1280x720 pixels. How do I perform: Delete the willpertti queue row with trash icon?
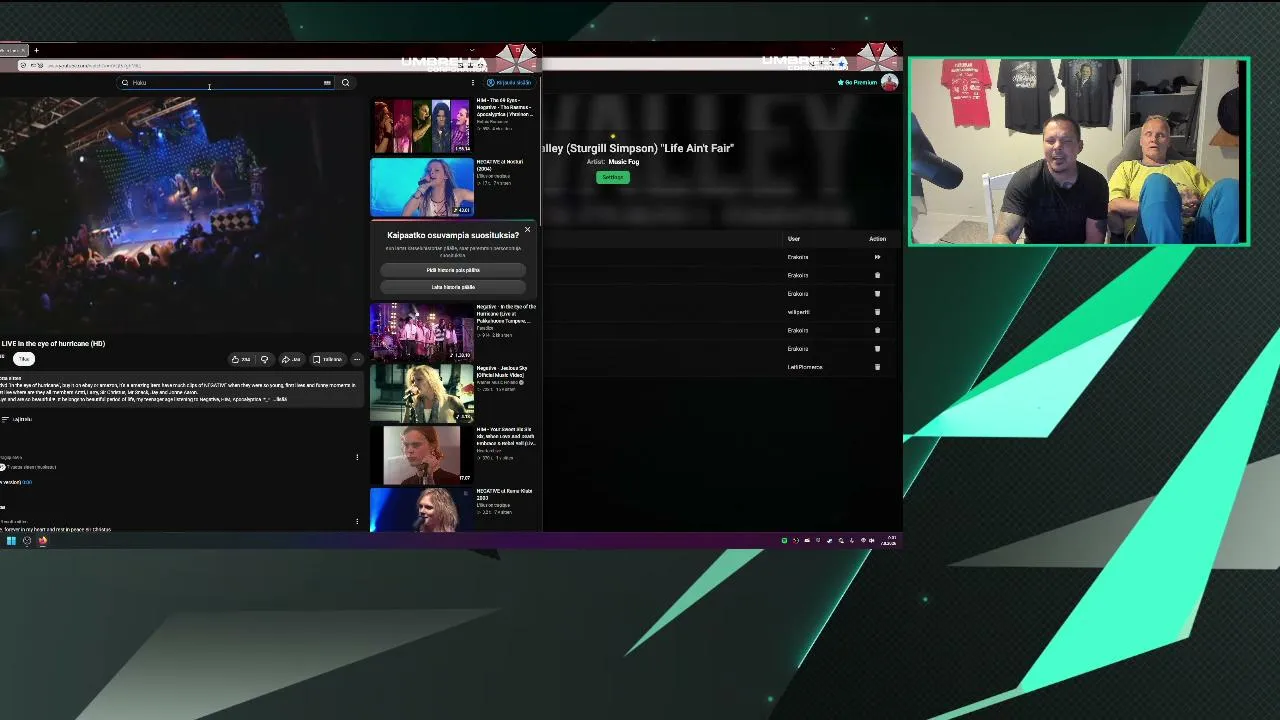(877, 312)
